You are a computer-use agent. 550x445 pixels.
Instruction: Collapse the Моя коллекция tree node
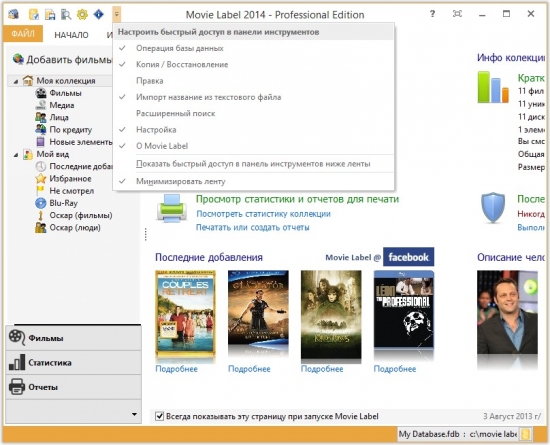click(16, 81)
